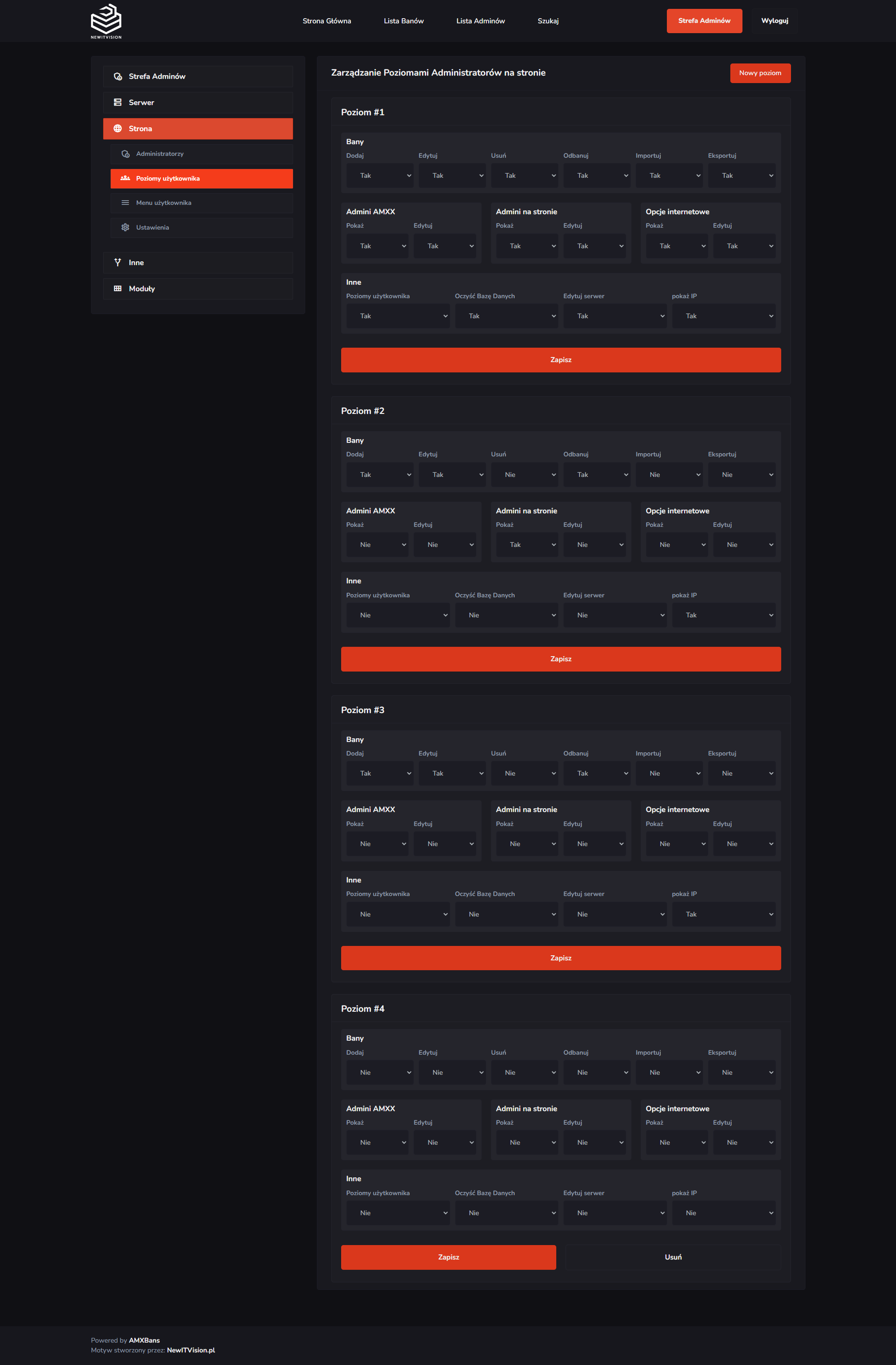
Task: Open Strona Główna in top navigation
Action: [327, 21]
